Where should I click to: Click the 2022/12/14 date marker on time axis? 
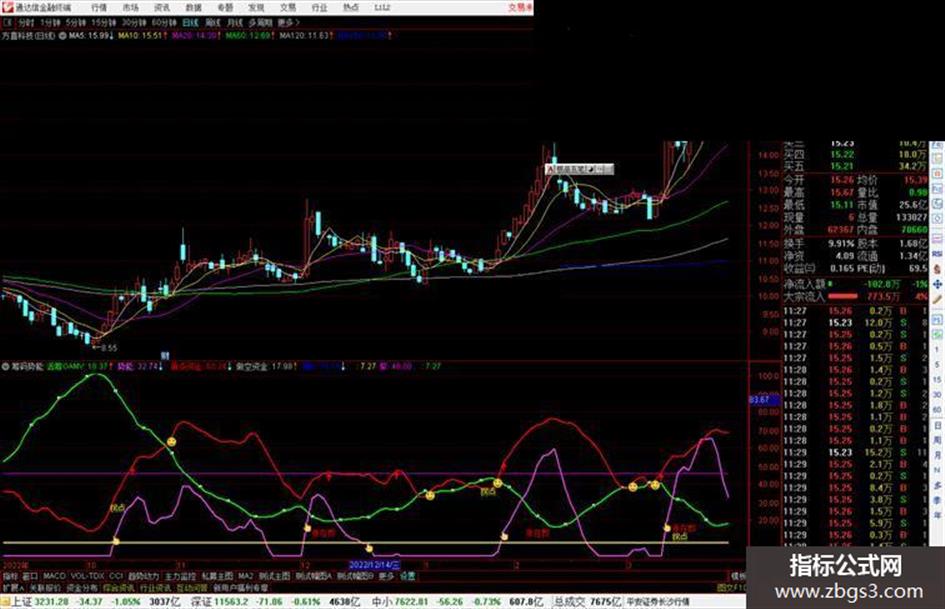tap(375, 566)
